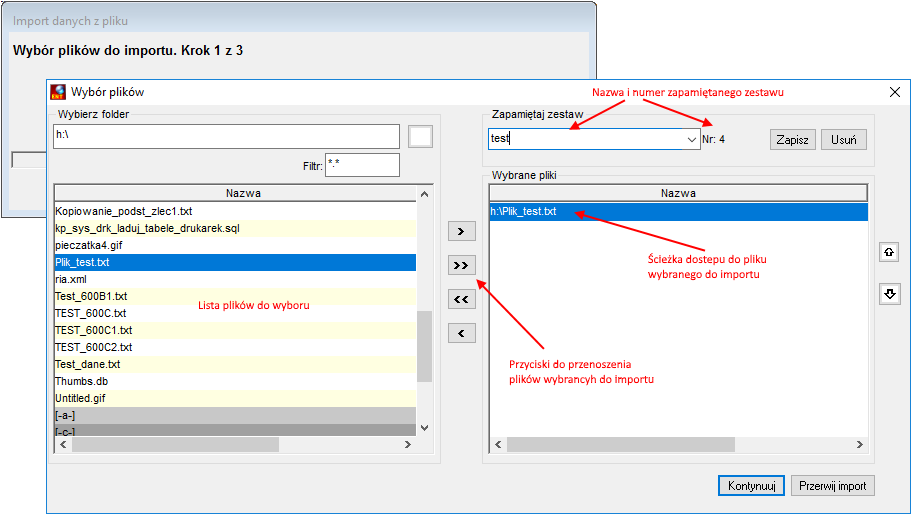Select Kopiowanie_podst_zlec1.txt in file list

[235, 211]
